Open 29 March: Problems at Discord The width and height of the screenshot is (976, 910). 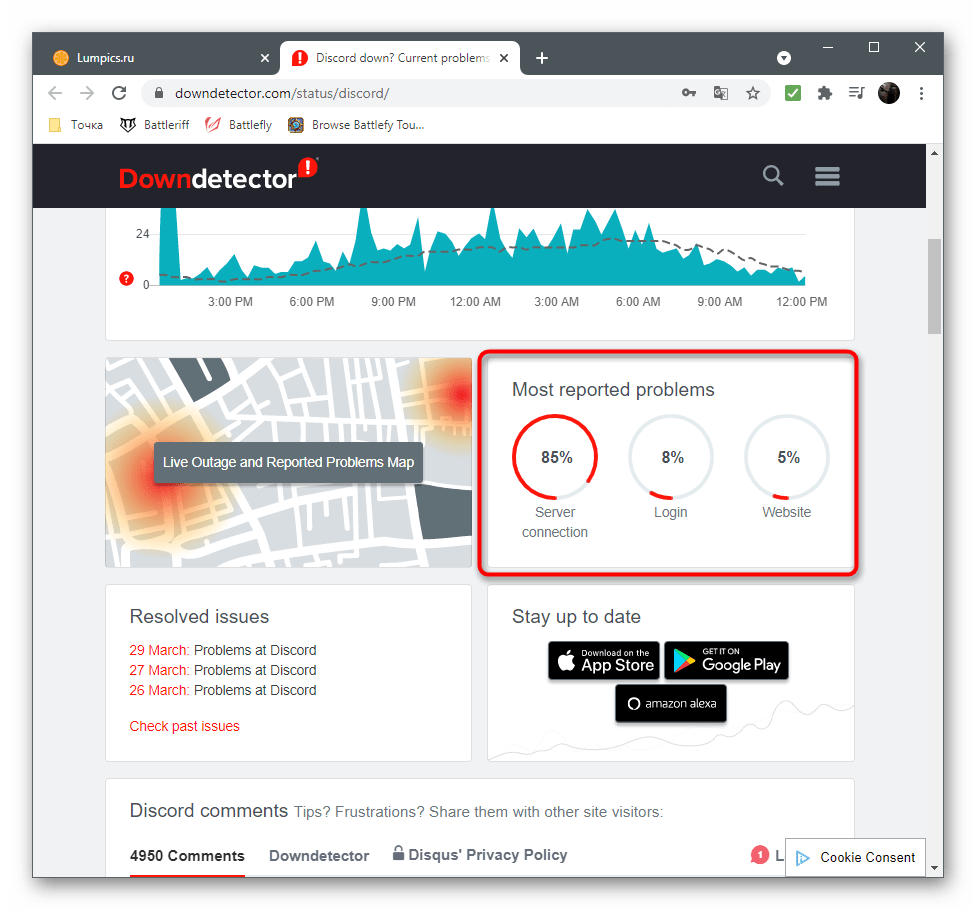pyautogui.click(x=223, y=650)
